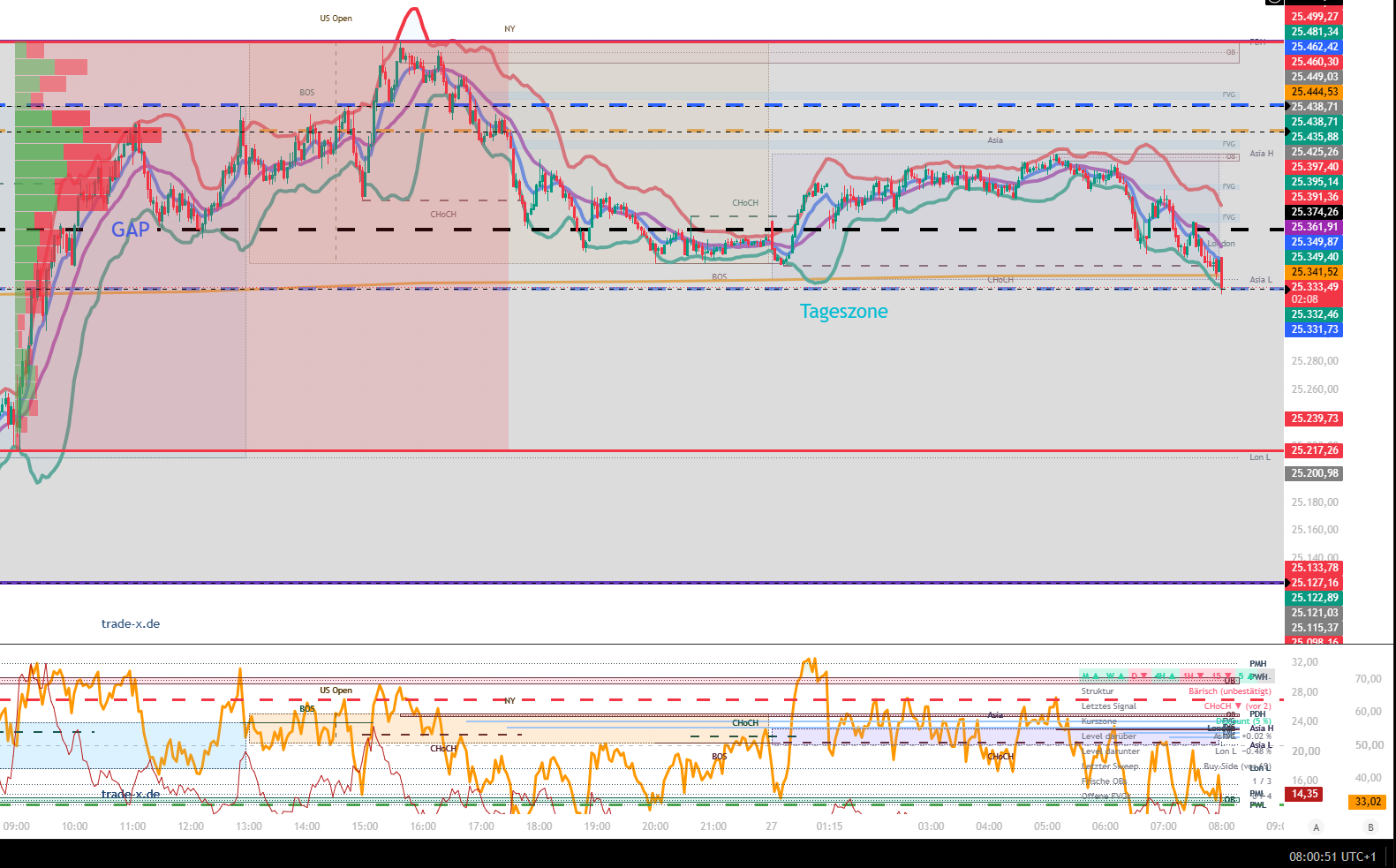Select the 25.180,00 price scale label
The width and height of the screenshot is (1396, 868).
click(1315, 502)
